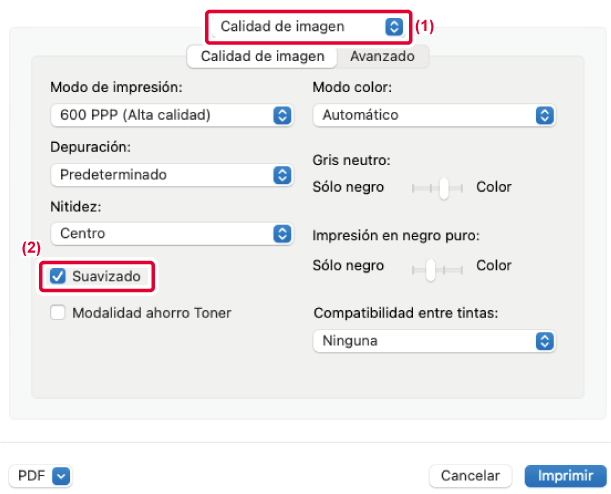Toggle the Suavizado checkbox
This screenshot has width=611, height=494.
59,275
